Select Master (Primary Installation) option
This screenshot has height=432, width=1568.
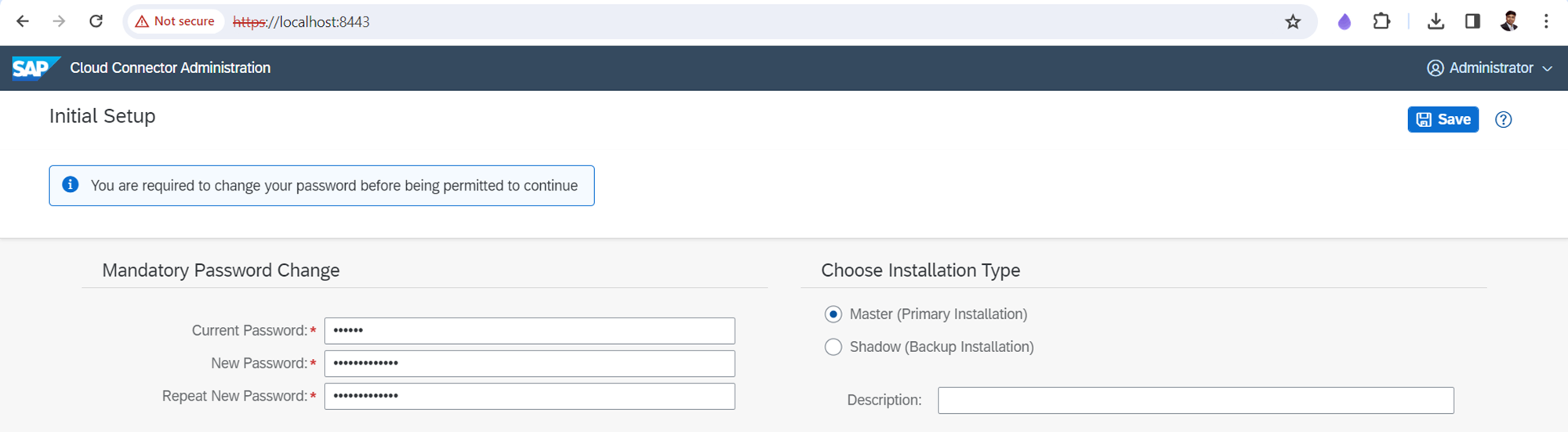click(x=833, y=314)
